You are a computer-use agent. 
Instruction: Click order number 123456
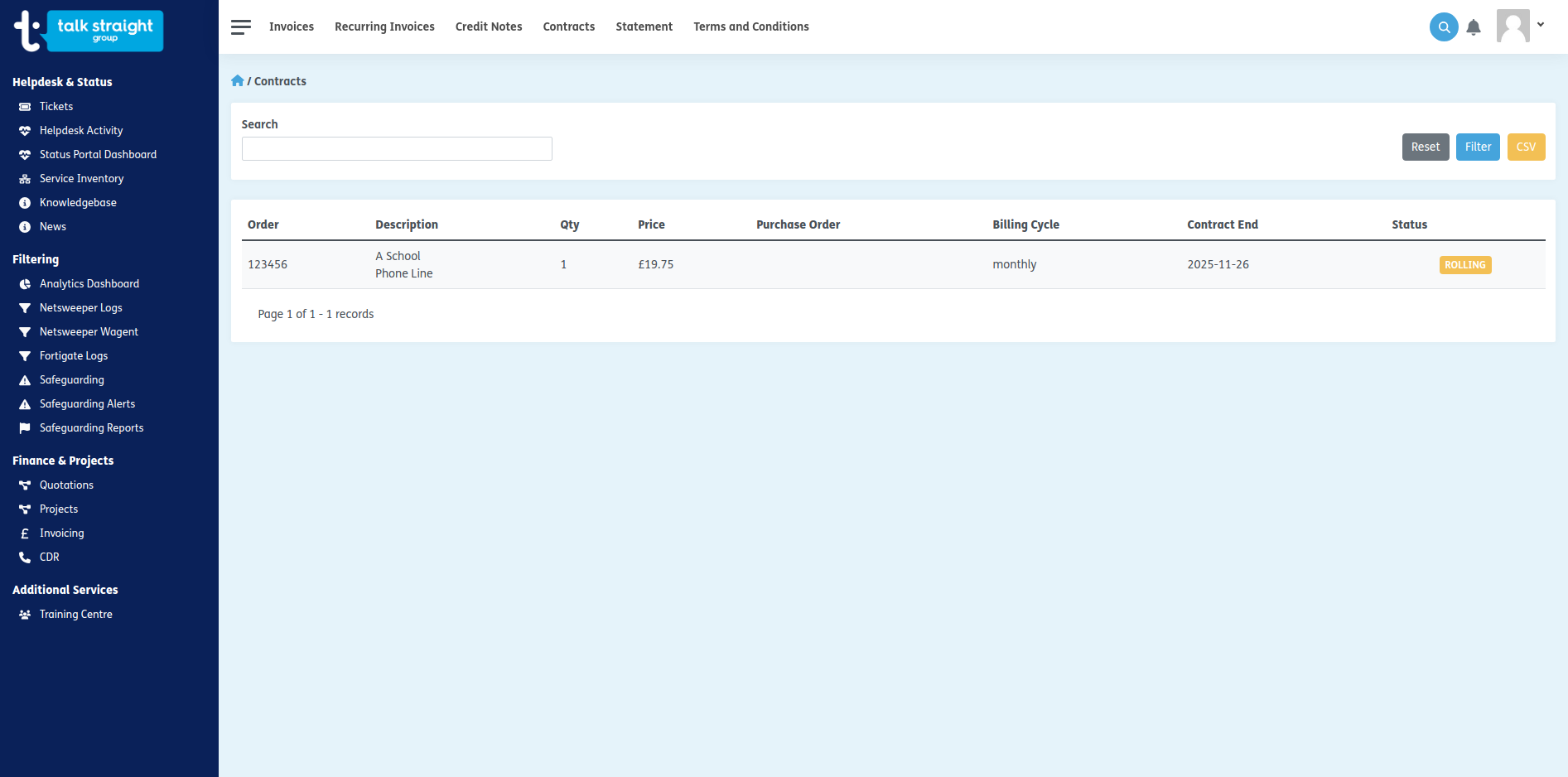point(268,265)
